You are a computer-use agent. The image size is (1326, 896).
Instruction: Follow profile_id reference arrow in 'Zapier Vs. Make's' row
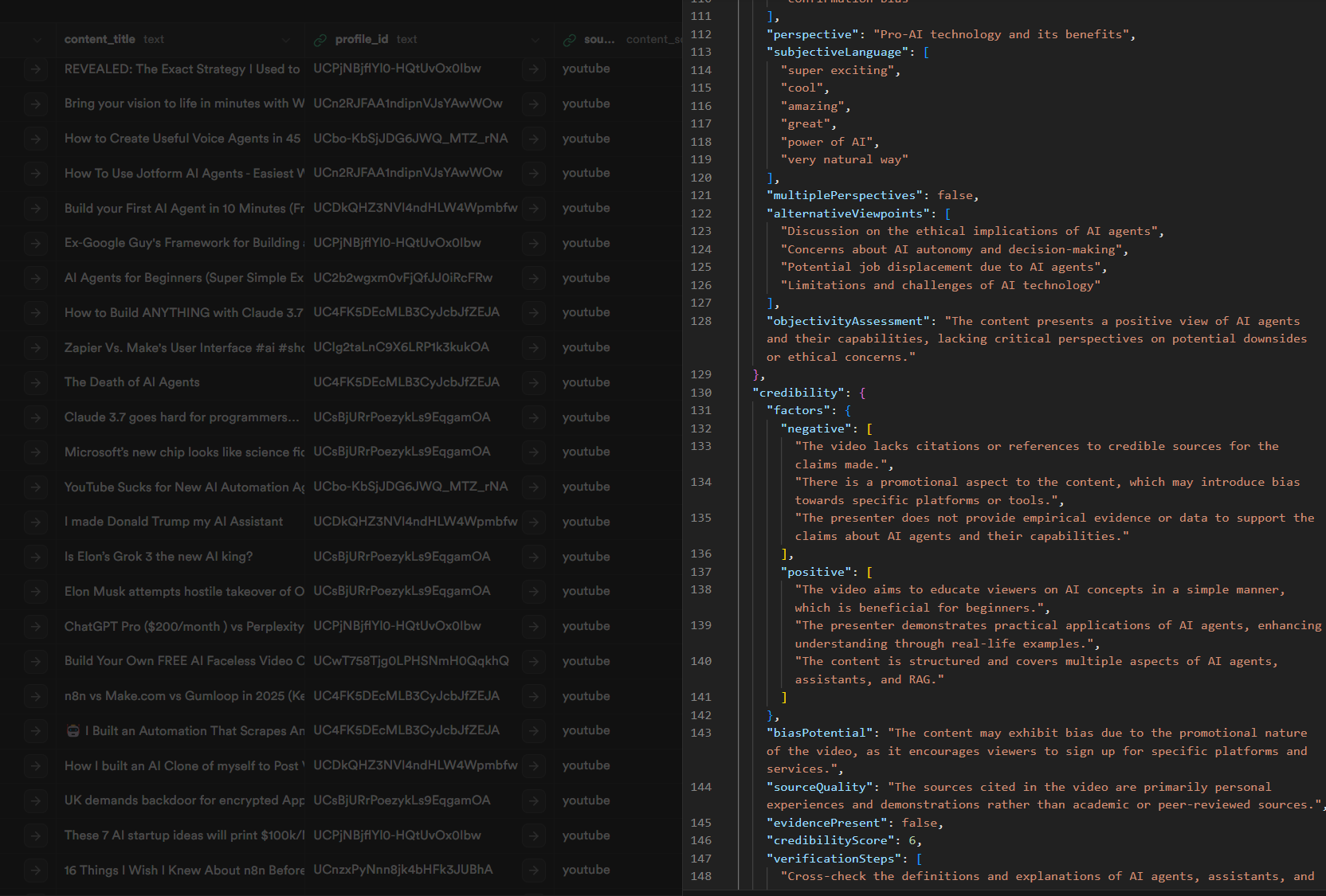point(533,348)
